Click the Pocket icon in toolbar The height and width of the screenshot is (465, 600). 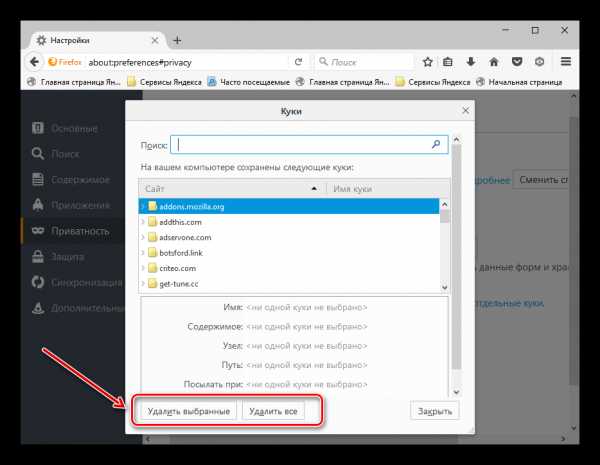[x=516, y=62]
